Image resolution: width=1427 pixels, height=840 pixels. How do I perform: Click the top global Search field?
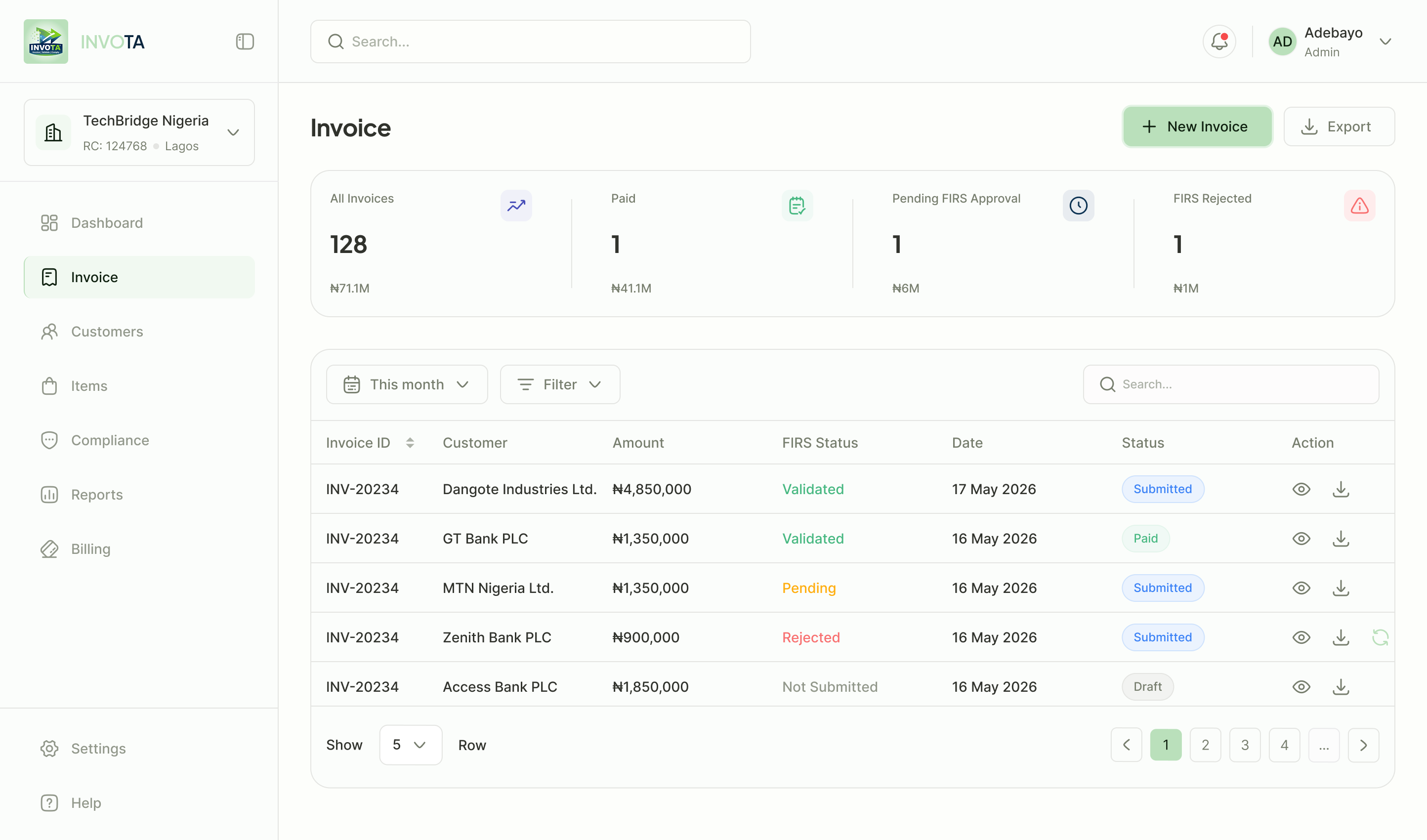pyautogui.click(x=530, y=42)
